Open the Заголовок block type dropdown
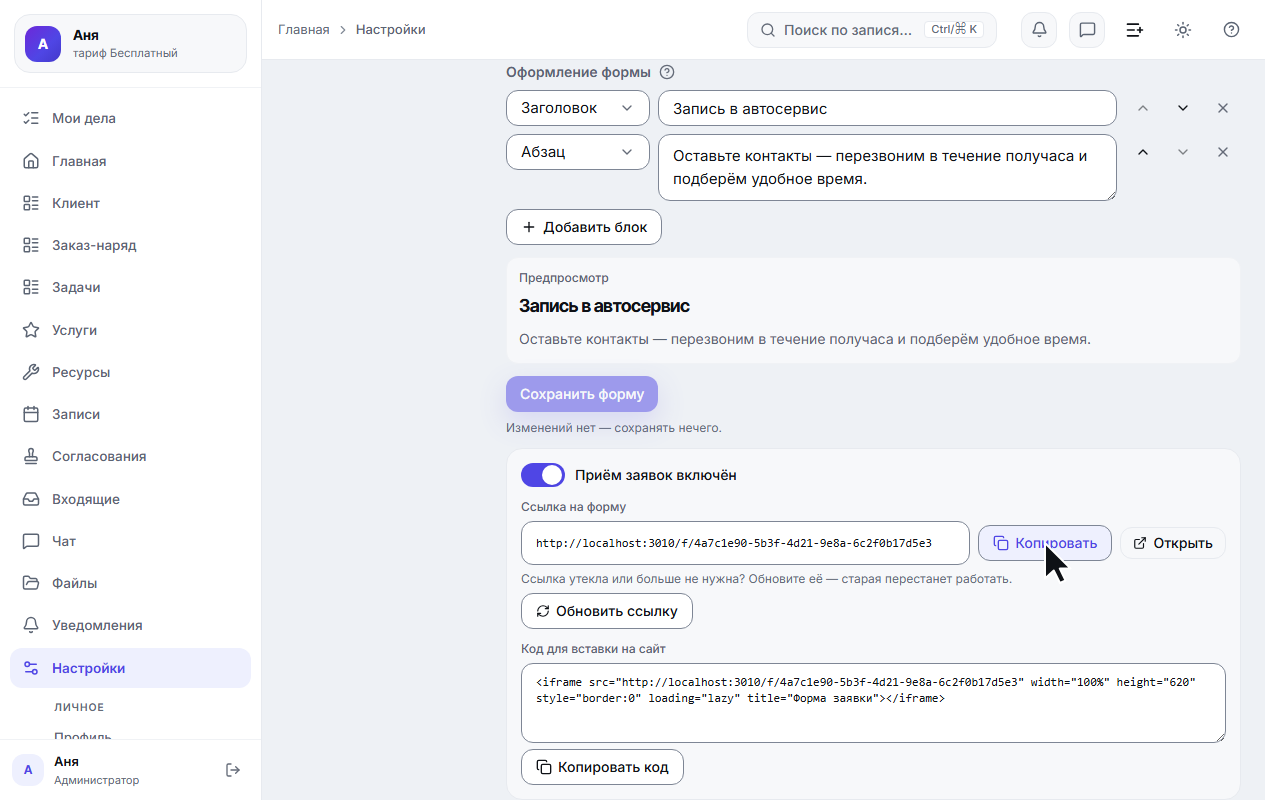This screenshot has height=800, width=1280. (578, 108)
